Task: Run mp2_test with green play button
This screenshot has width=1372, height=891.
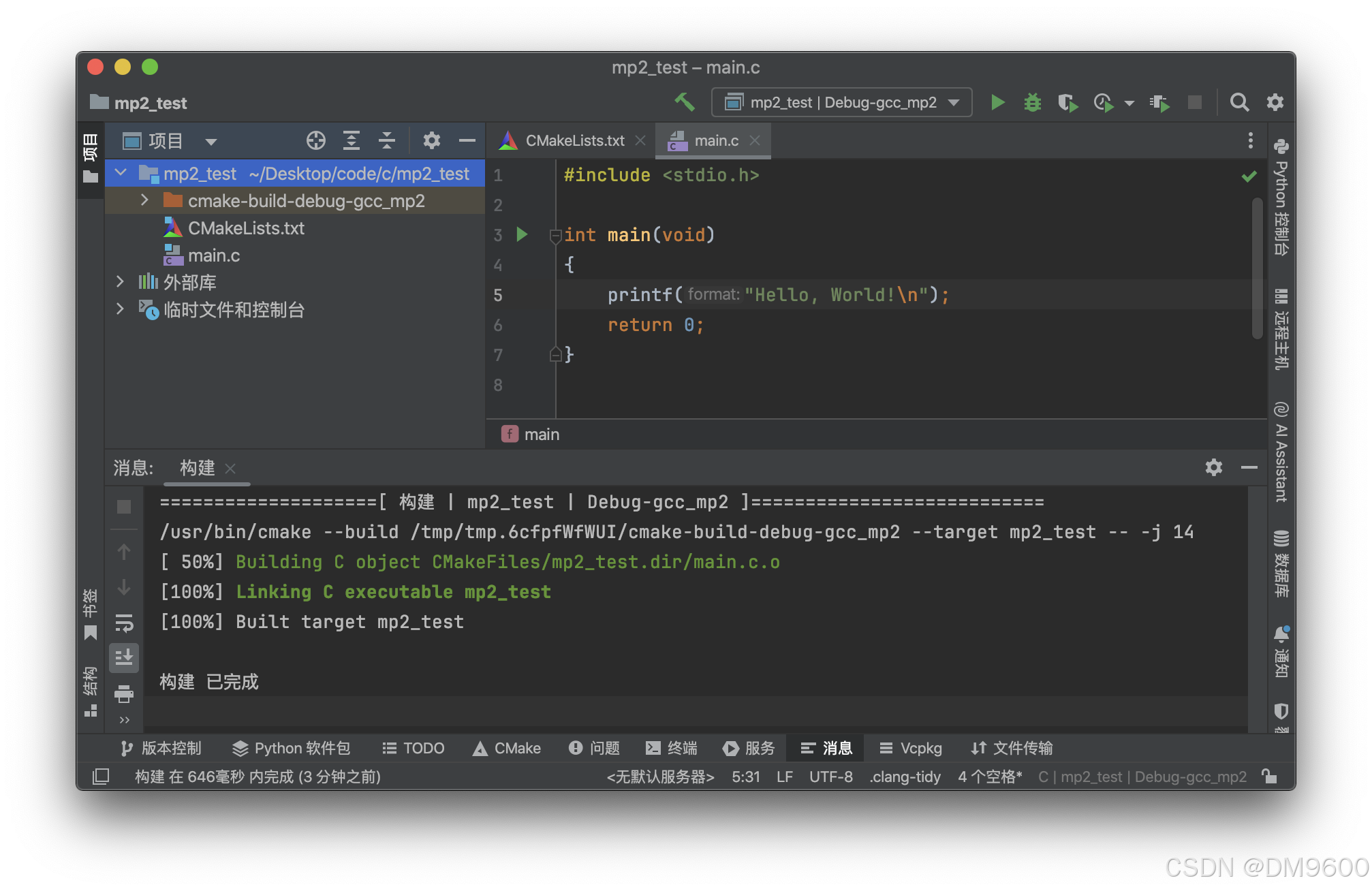Action: [x=997, y=102]
